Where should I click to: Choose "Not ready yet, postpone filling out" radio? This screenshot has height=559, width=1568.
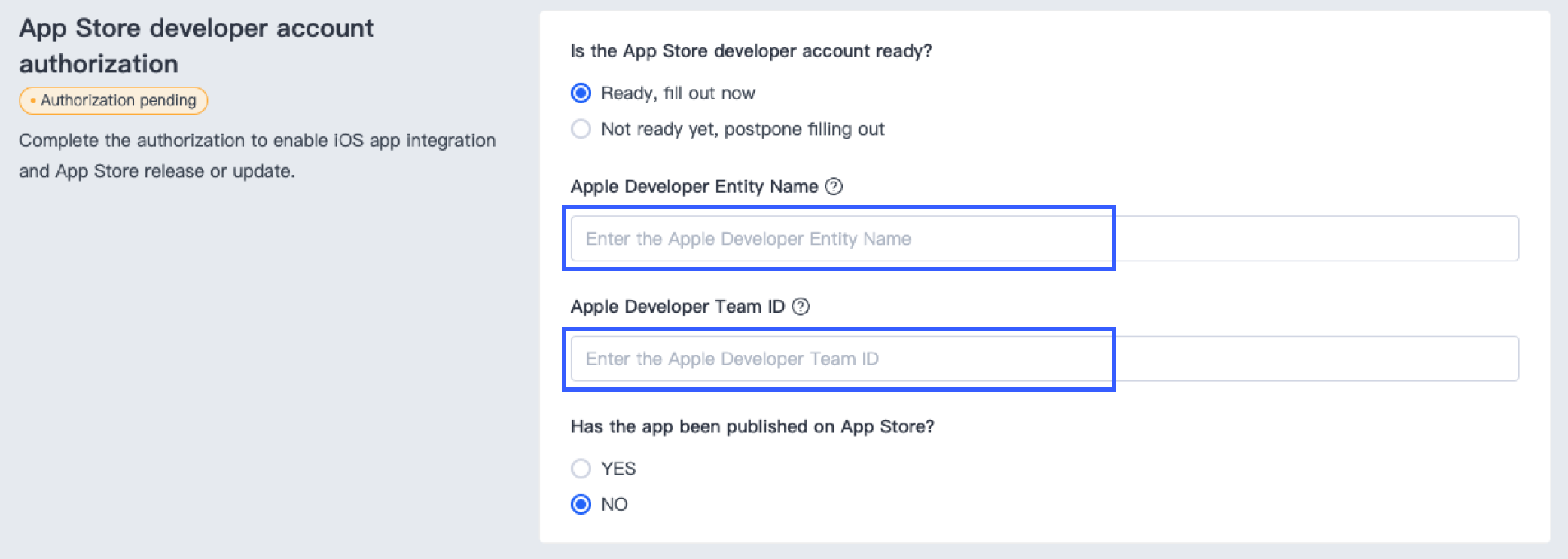581,130
